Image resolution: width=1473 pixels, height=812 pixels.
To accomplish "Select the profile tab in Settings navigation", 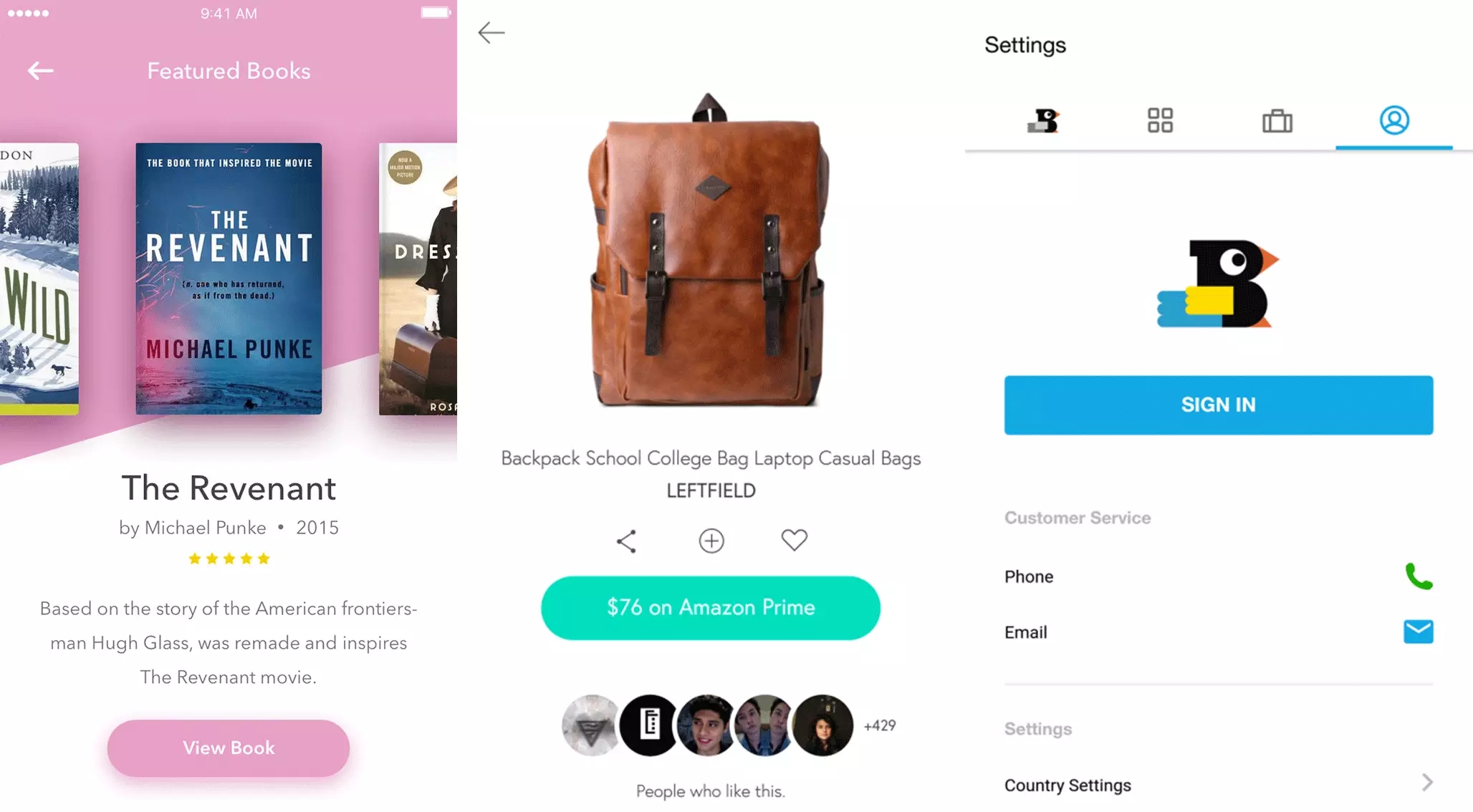I will [x=1393, y=120].
